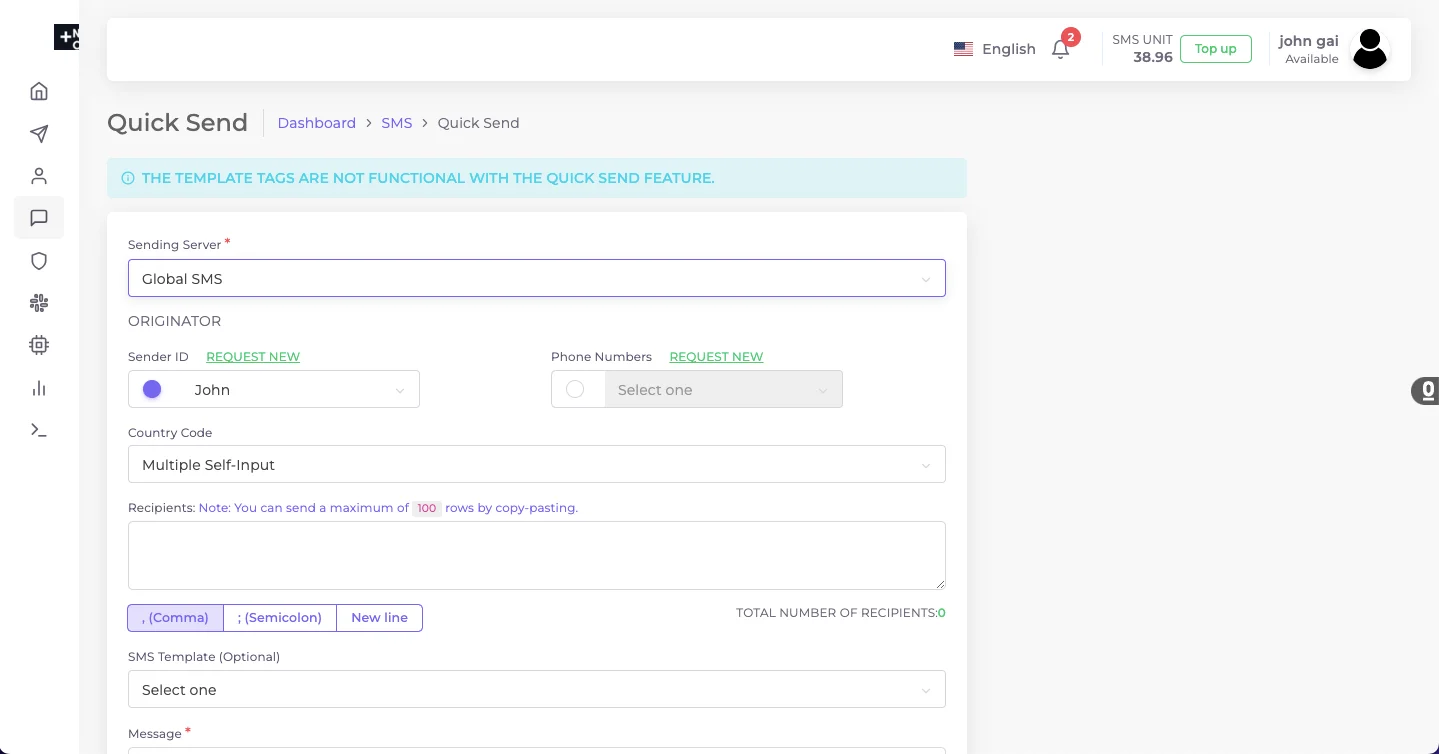Open the Sending Server dropdown showing Global SMS
The image size is (1439, 754).
(x=537, y=278)
